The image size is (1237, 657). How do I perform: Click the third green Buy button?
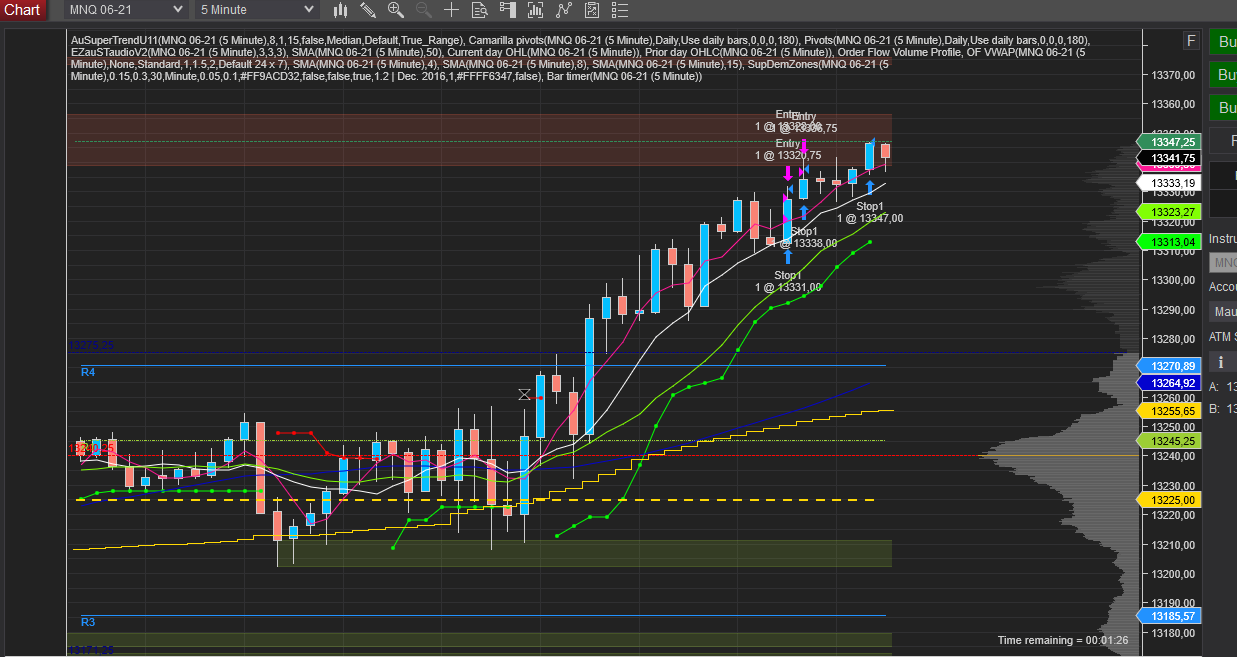coord(1222,108)
